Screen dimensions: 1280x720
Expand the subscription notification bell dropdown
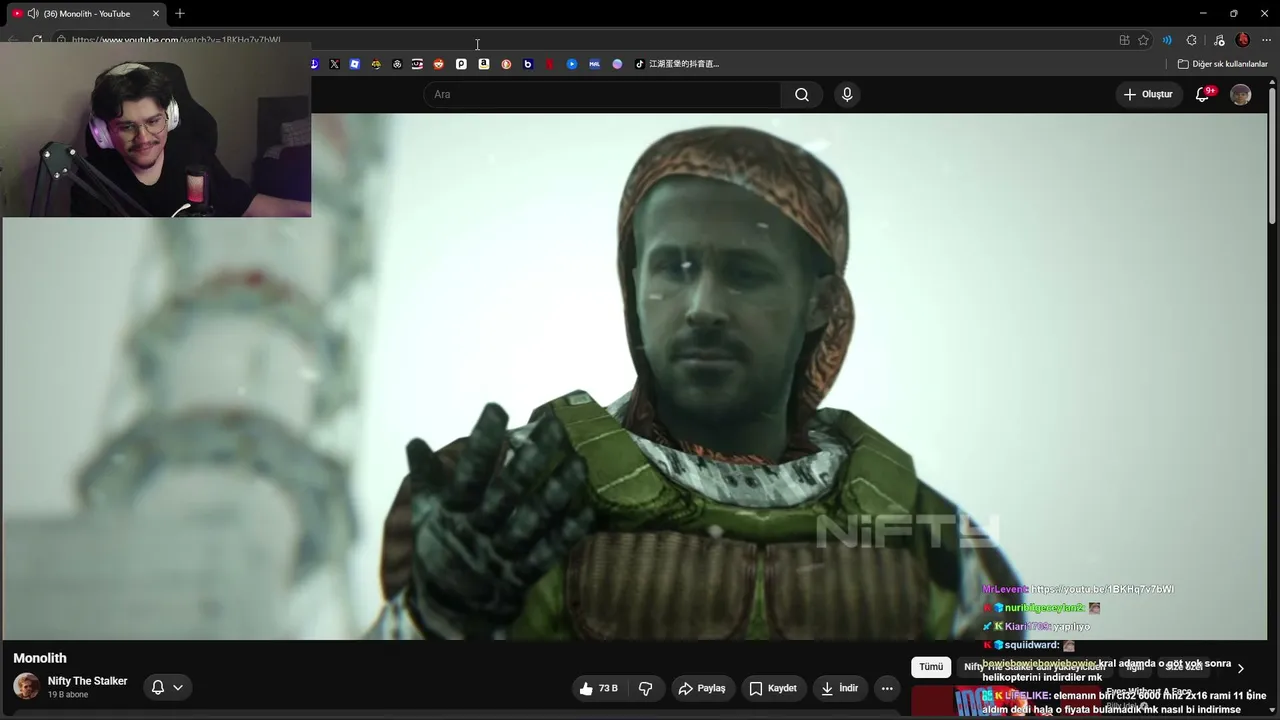167,687
